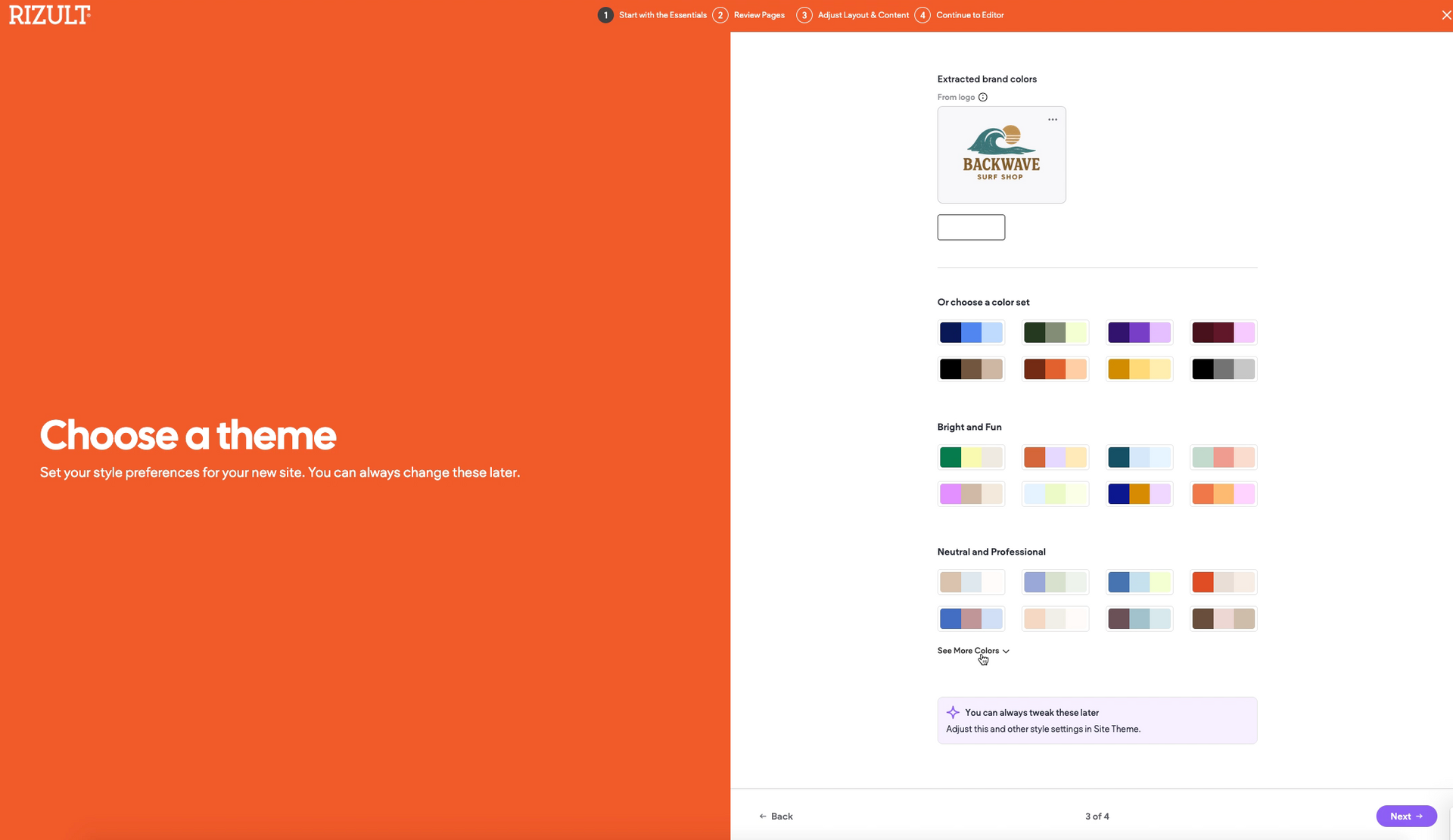Click step 4 circle Continue to Editor
Image resolution: width=1453 pixels, height=840 pixels.
pyautogui.click(x=922, y=15)
